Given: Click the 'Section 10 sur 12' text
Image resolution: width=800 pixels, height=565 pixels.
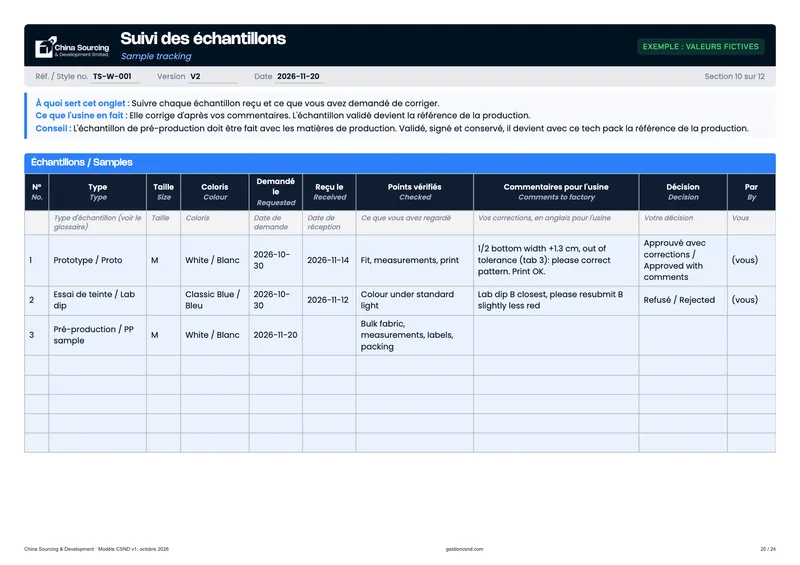Looking at the screenshot, I should coord(734,77).
